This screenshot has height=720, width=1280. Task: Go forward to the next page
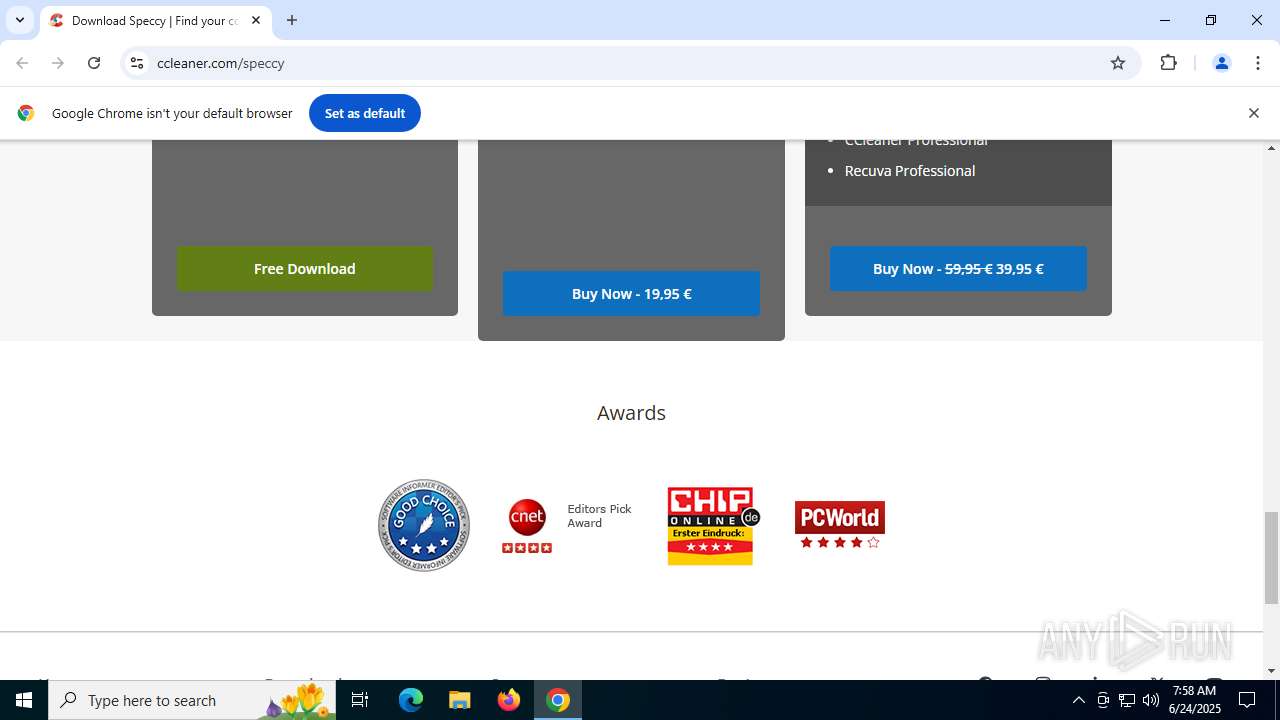pos(58,63)
